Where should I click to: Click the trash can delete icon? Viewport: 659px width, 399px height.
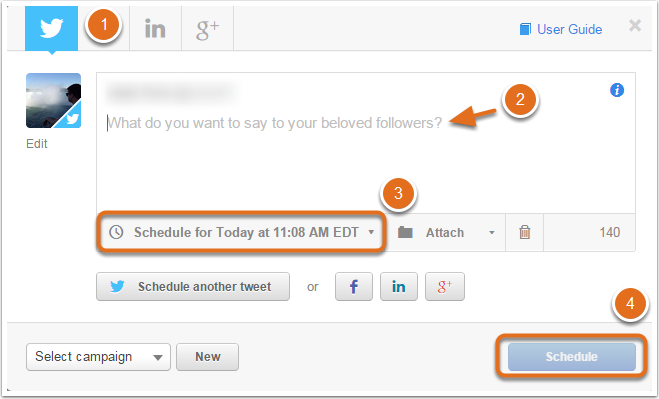(525, 232)
